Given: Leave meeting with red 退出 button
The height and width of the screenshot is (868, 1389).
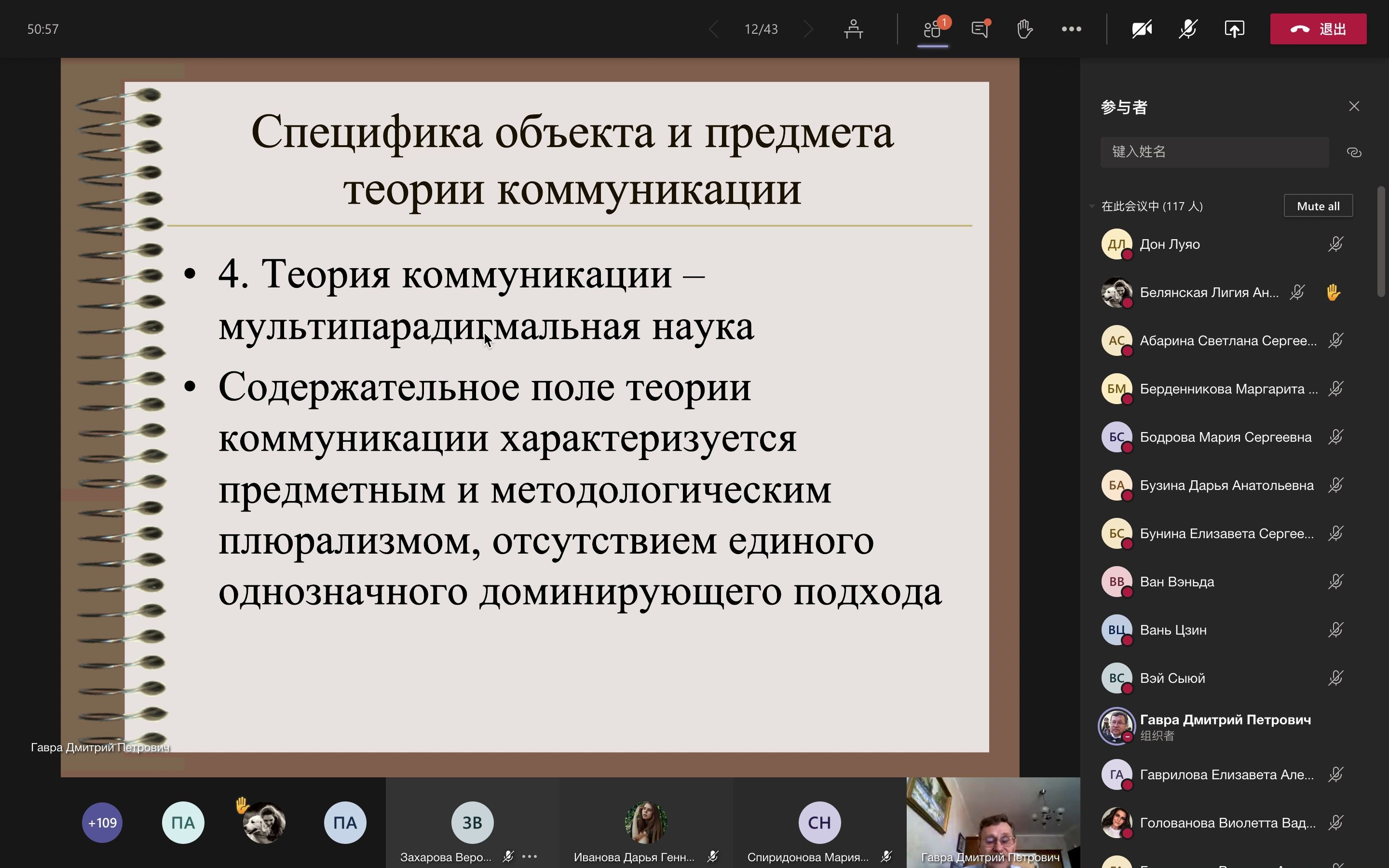Looking at the screenshot, I should coord(1318,29).
